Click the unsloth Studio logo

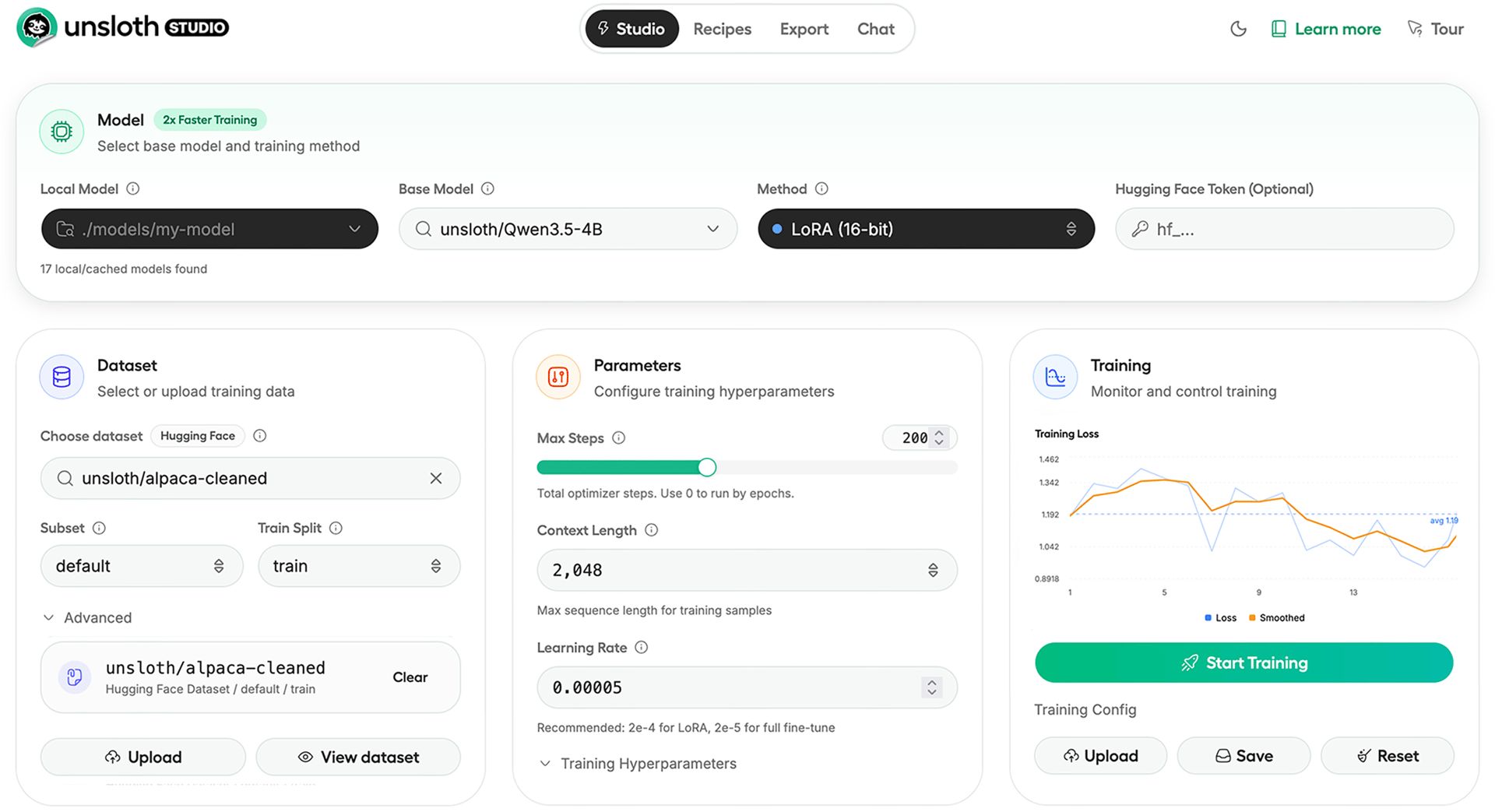tap(121, 27)
